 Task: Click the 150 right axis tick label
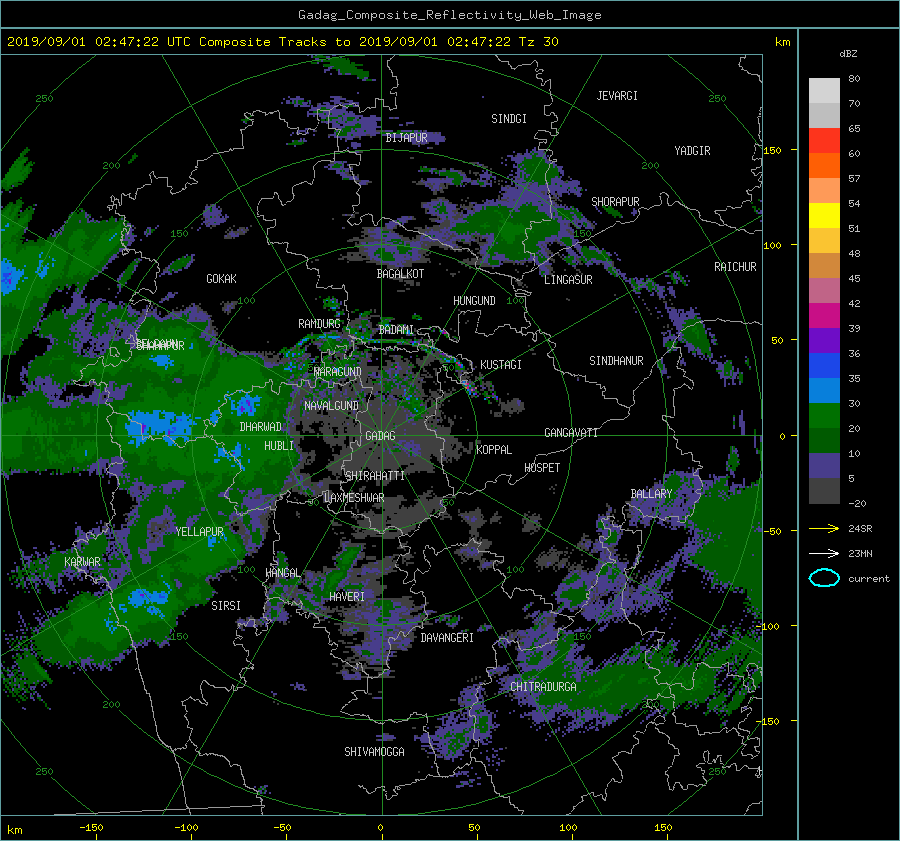[772, 150]
